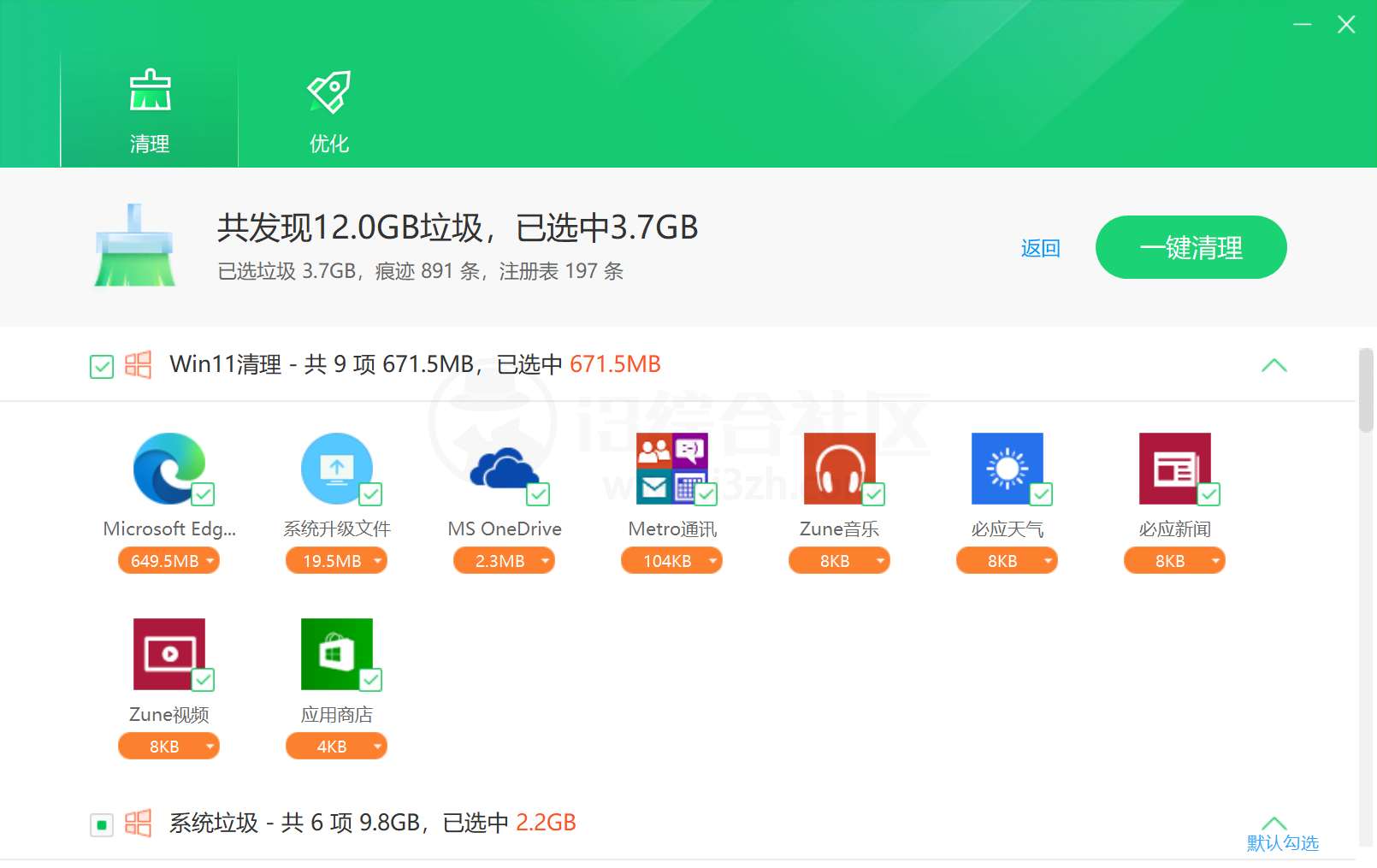This screenshot has height=868, width=1377.
Task: Collapse the Win11清理 section chevron
Action: pyautogui.click(x=1274, y=365)
